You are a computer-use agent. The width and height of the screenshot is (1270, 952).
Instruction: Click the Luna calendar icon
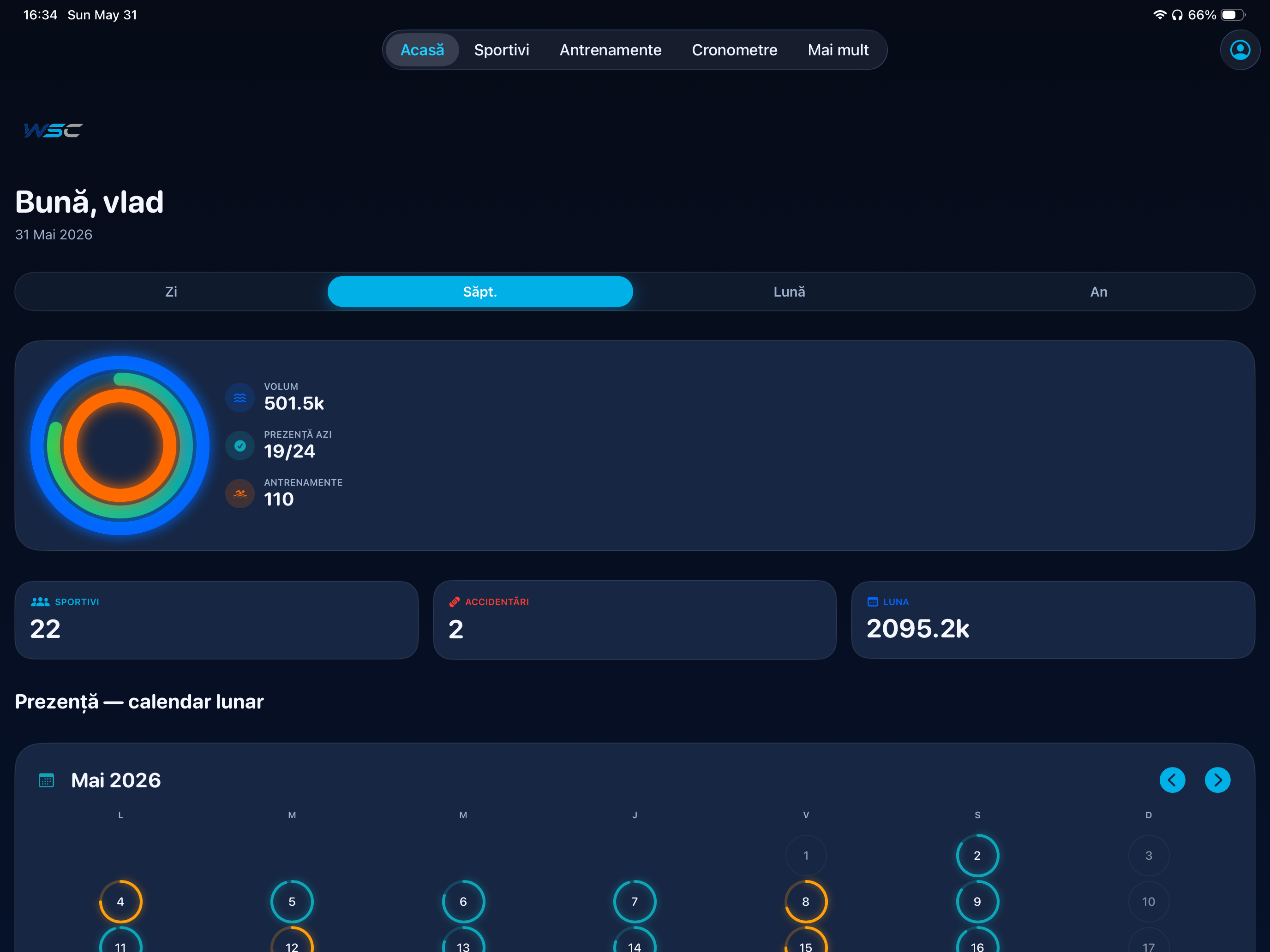coord(873,601)
